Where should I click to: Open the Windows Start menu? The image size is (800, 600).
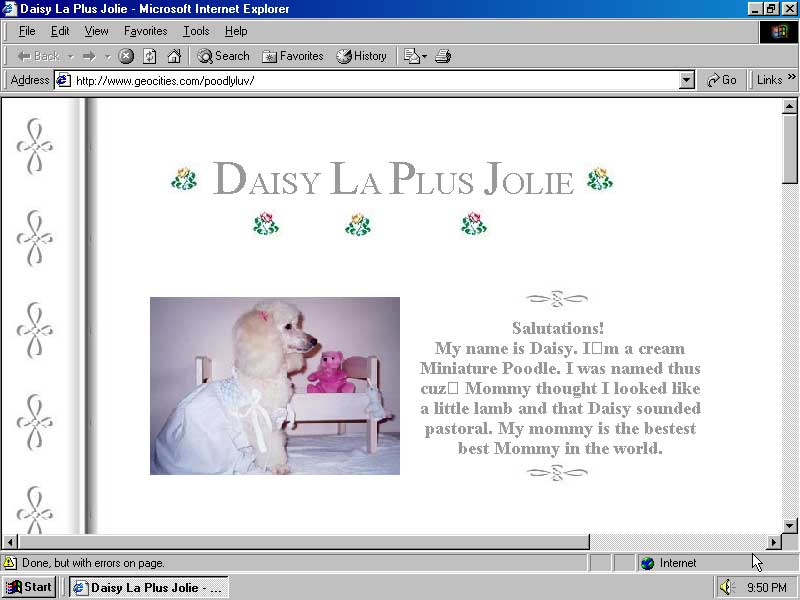(x=29, y=587)
